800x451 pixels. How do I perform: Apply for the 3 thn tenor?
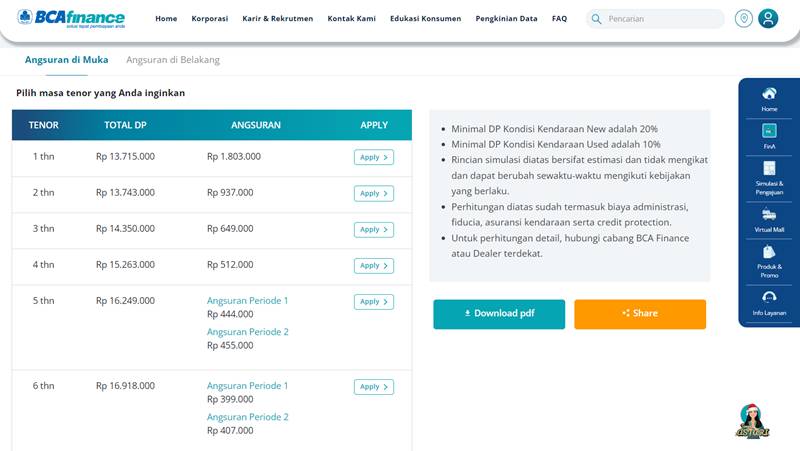coord(374,230)
